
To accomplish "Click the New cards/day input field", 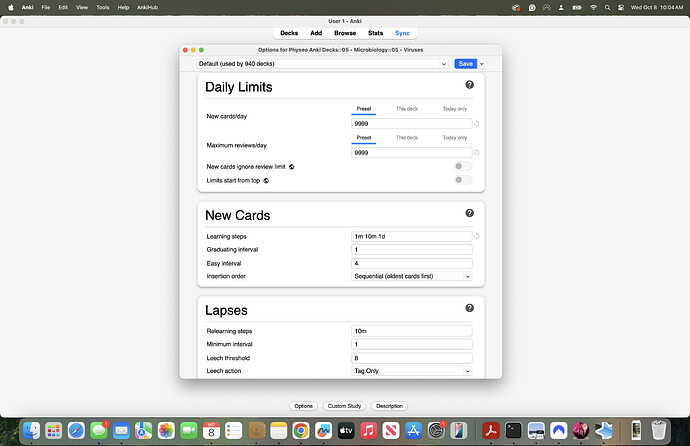I will point(412,124).
